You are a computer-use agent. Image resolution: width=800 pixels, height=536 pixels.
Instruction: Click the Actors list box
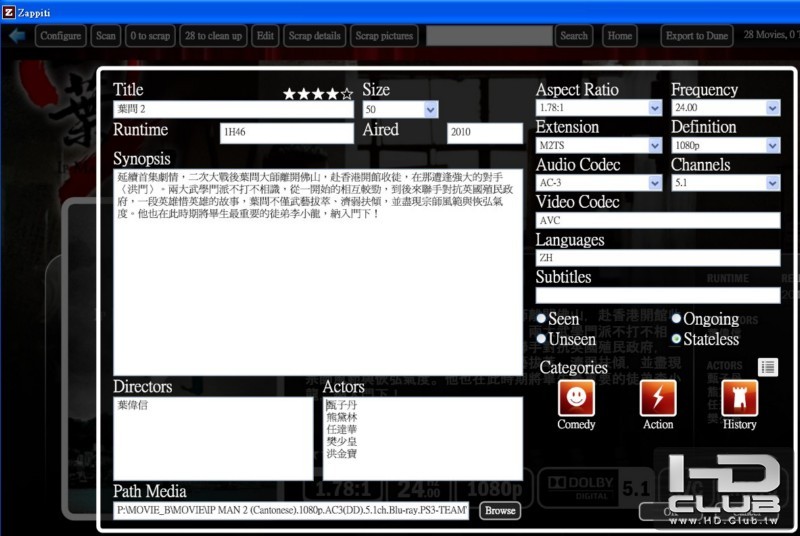click(422, 439)
